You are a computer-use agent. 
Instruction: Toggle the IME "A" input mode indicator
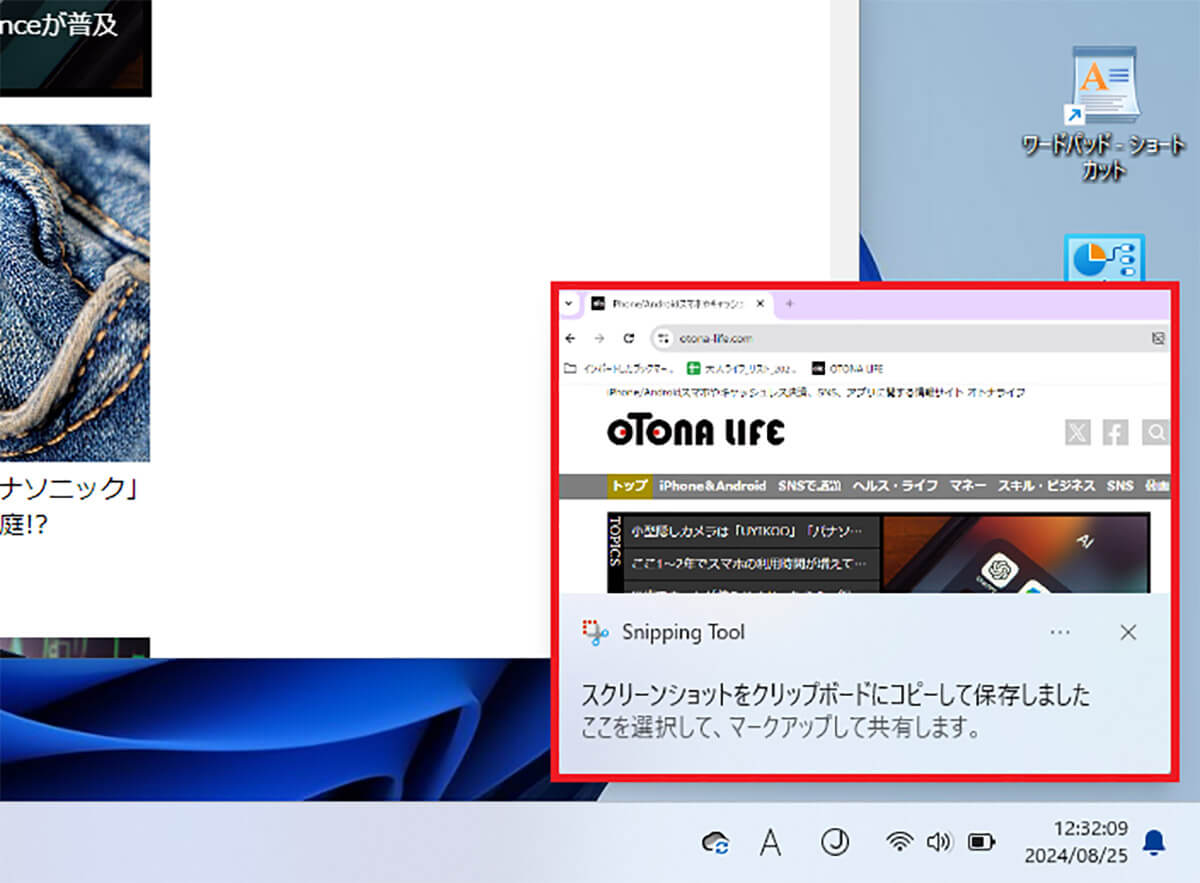pyautogui.click(x=770, y=843)
